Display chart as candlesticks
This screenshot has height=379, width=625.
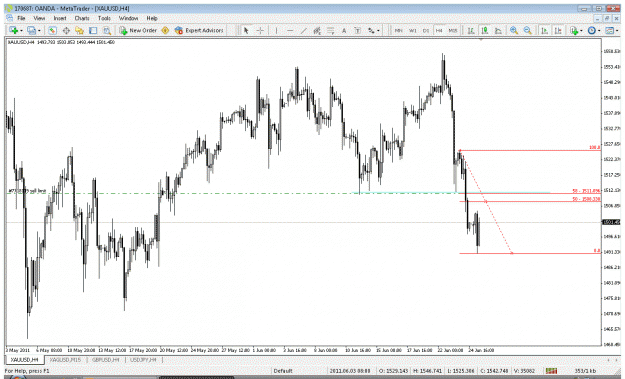tap(485, 30)
